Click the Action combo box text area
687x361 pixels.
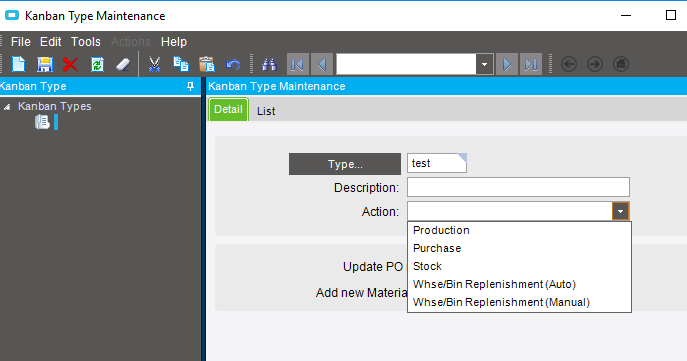point(510,212)
